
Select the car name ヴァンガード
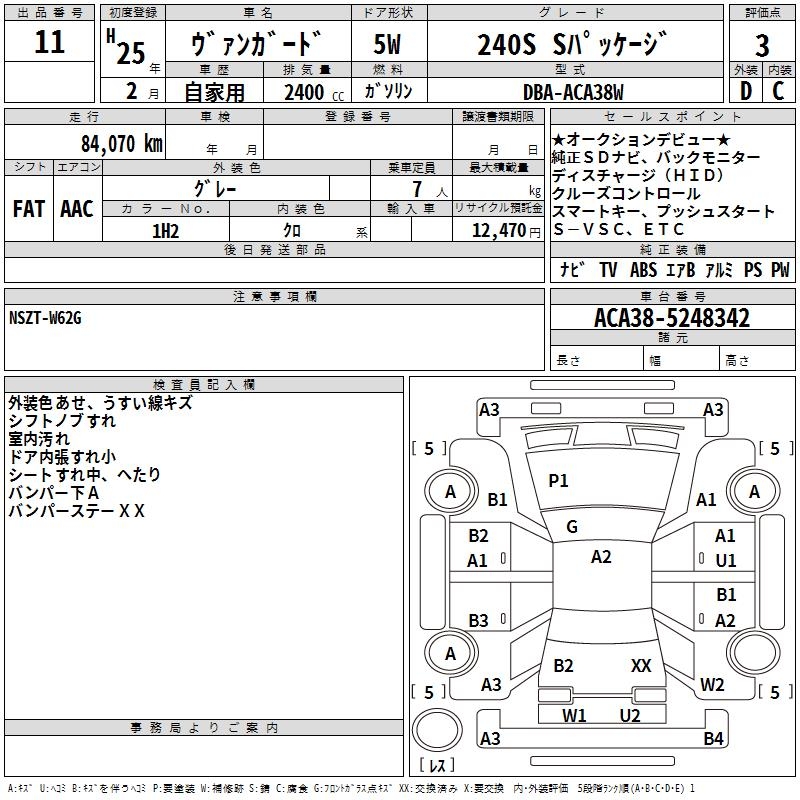pyautogui.click(x=258, y=43)
